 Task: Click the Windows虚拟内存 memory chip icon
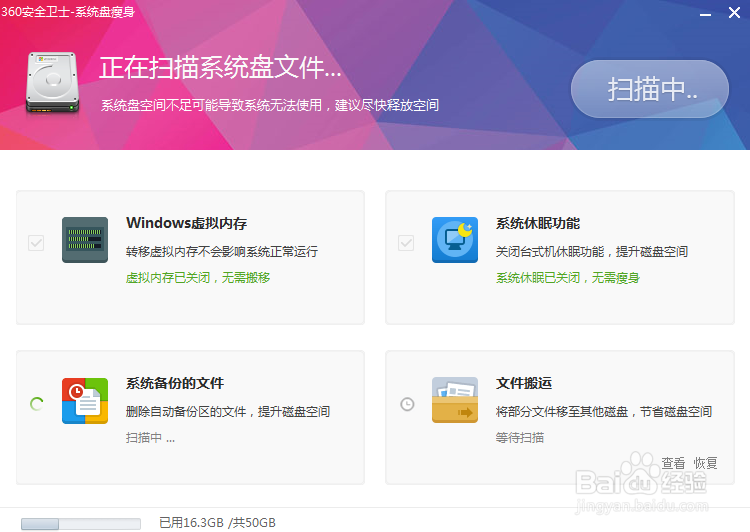tap(85, 240)
